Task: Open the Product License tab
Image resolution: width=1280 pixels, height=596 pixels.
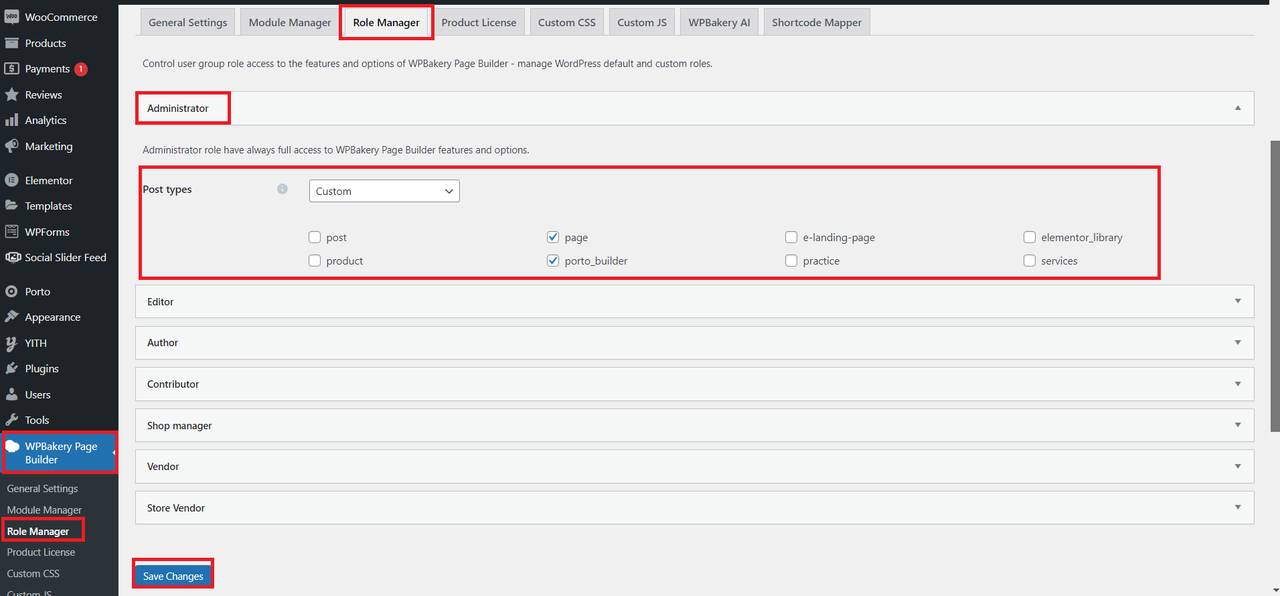Action: coord(479,22)
